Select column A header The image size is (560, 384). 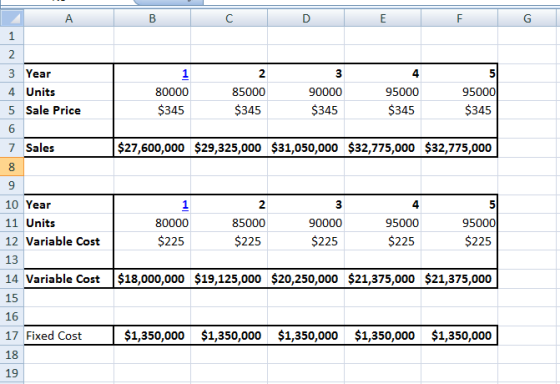(x=69, y=18)
